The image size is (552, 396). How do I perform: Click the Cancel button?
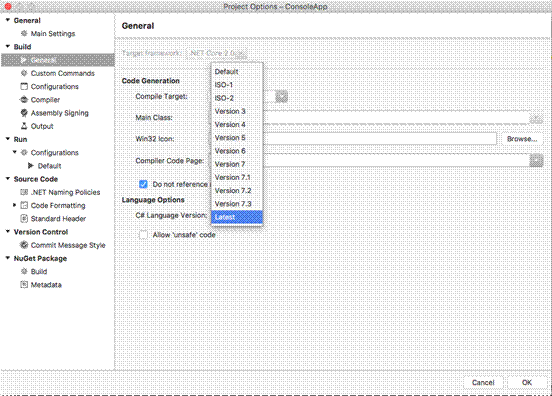click(483, 382)
